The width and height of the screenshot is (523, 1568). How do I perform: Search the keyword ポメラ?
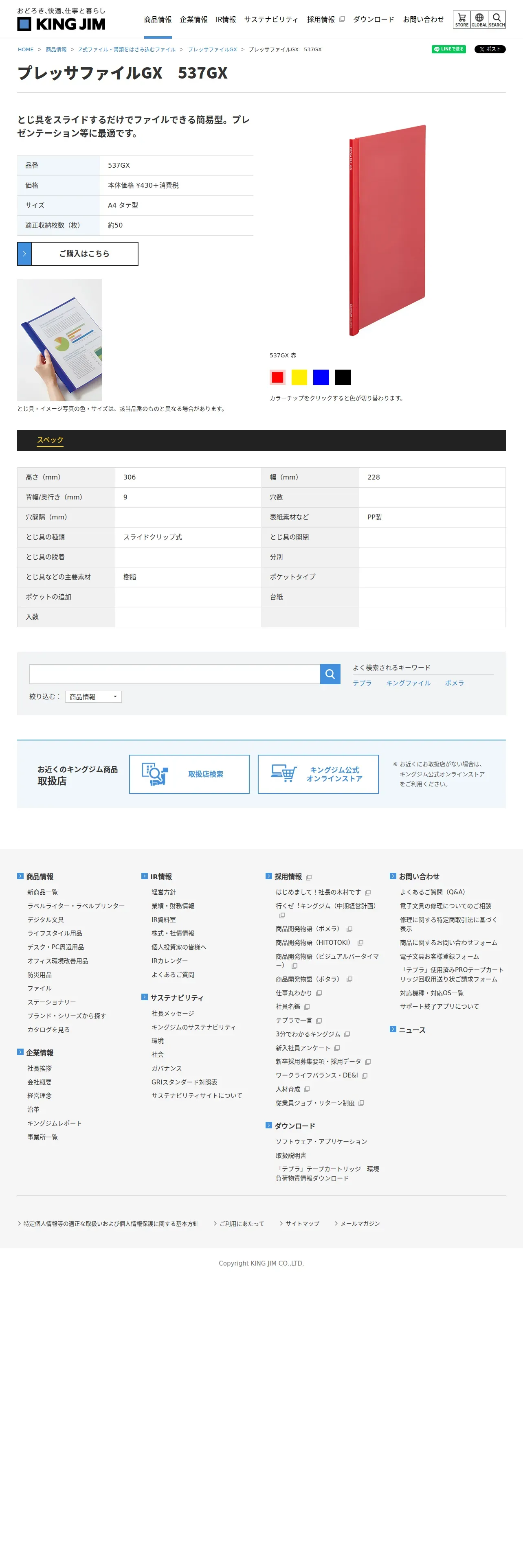coord(454,683)
